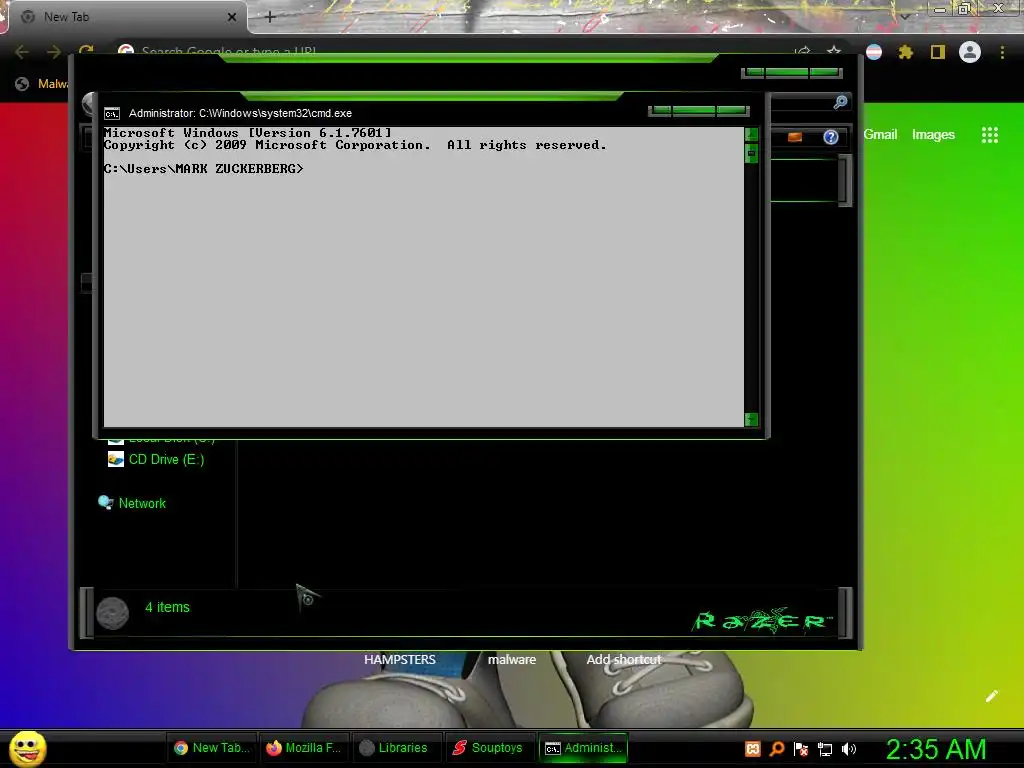Click the Explorer window green caption buttons
The image size is (1024, 768).
[x=792, y=72]
